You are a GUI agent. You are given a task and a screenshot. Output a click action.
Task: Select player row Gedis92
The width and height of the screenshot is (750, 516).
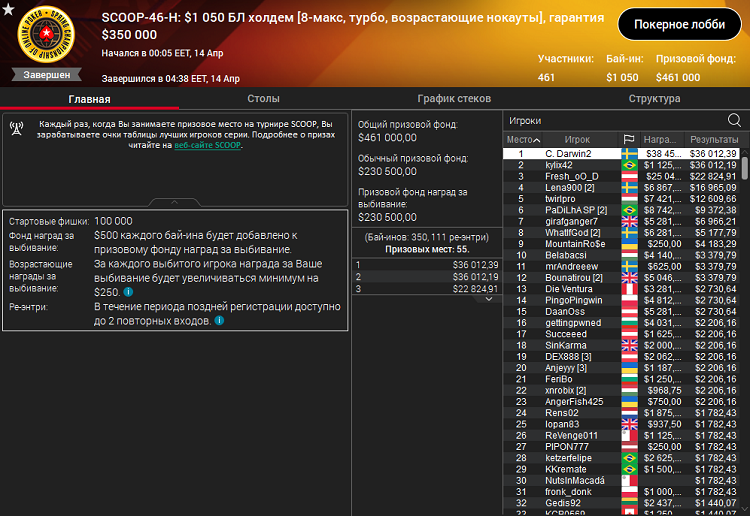621,503
